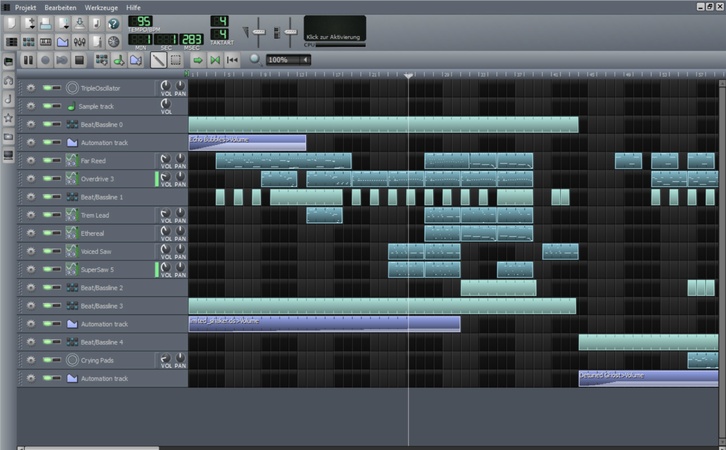Show the controller rack dial icon
The width and height of the screenshot is (726, 450).
pyautogui.click(x=113, y=42)
